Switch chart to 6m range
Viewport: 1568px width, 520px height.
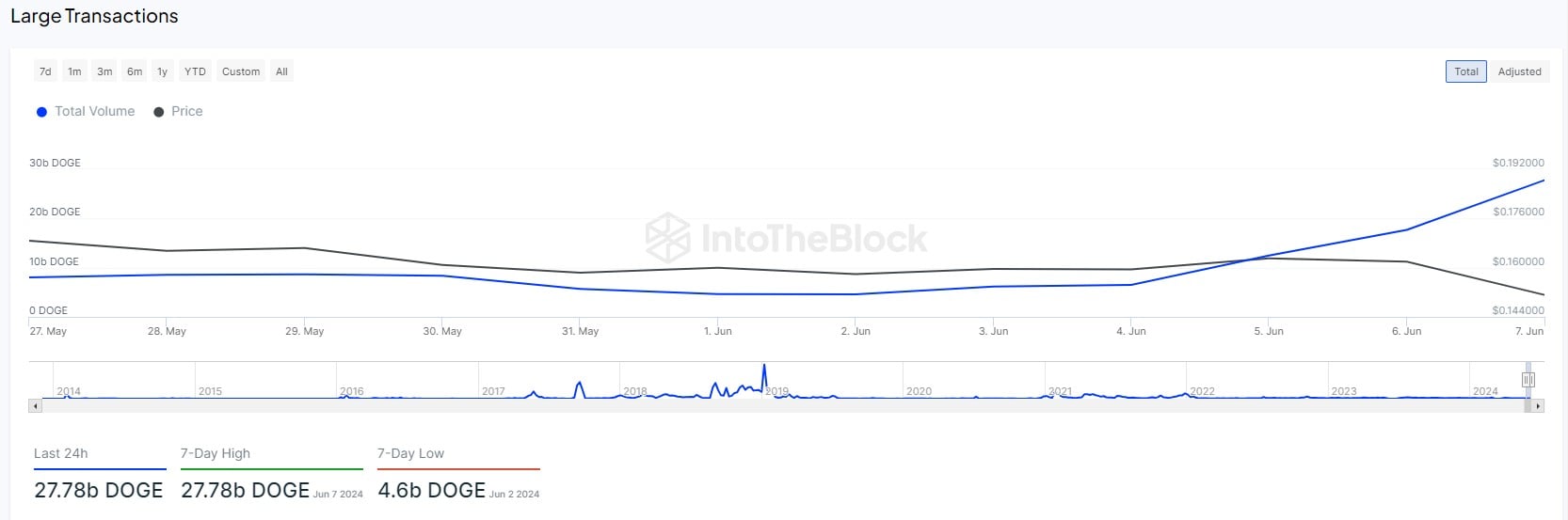[135, 71]
